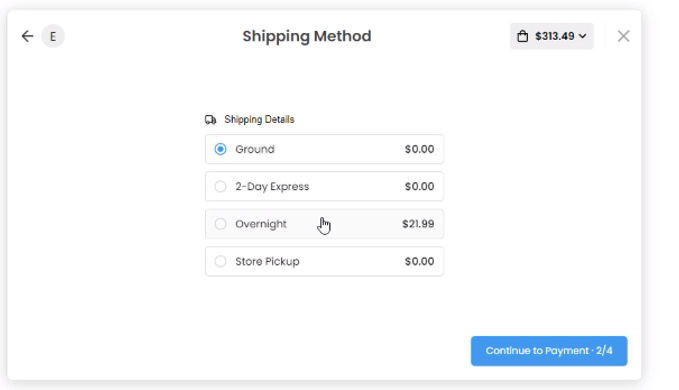679x390 pixels.
Task: Click the shopping bag icon
Action: point(523,36)
